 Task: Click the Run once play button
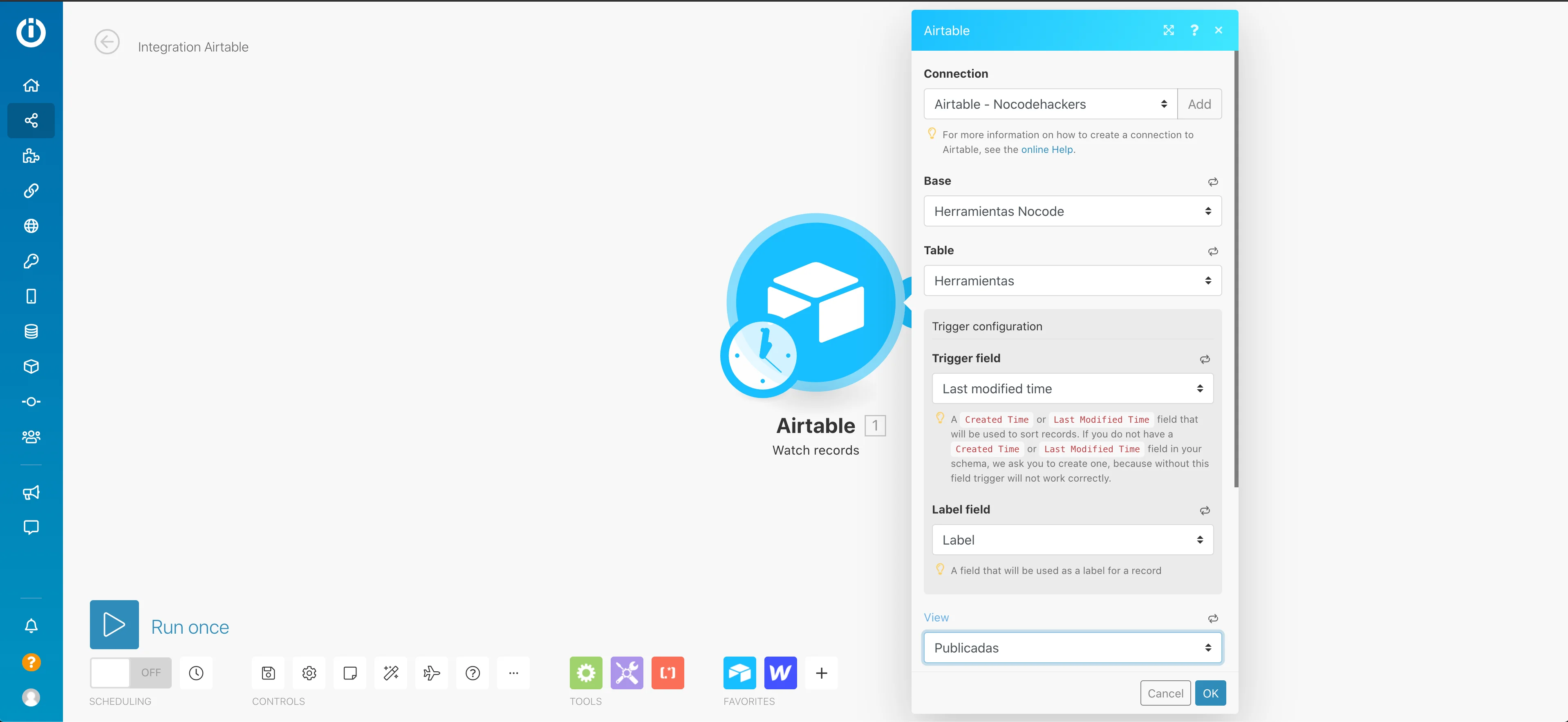(114, 625)
